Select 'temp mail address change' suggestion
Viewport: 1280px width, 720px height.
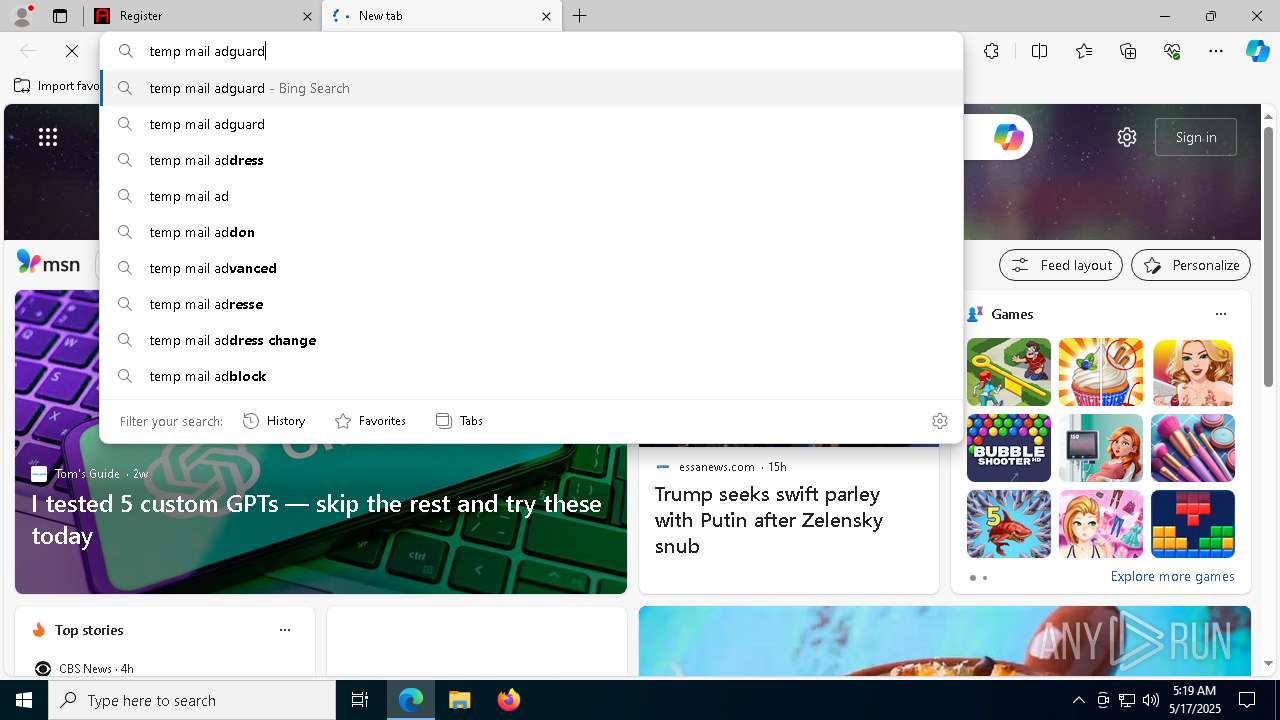pos(531,340)
